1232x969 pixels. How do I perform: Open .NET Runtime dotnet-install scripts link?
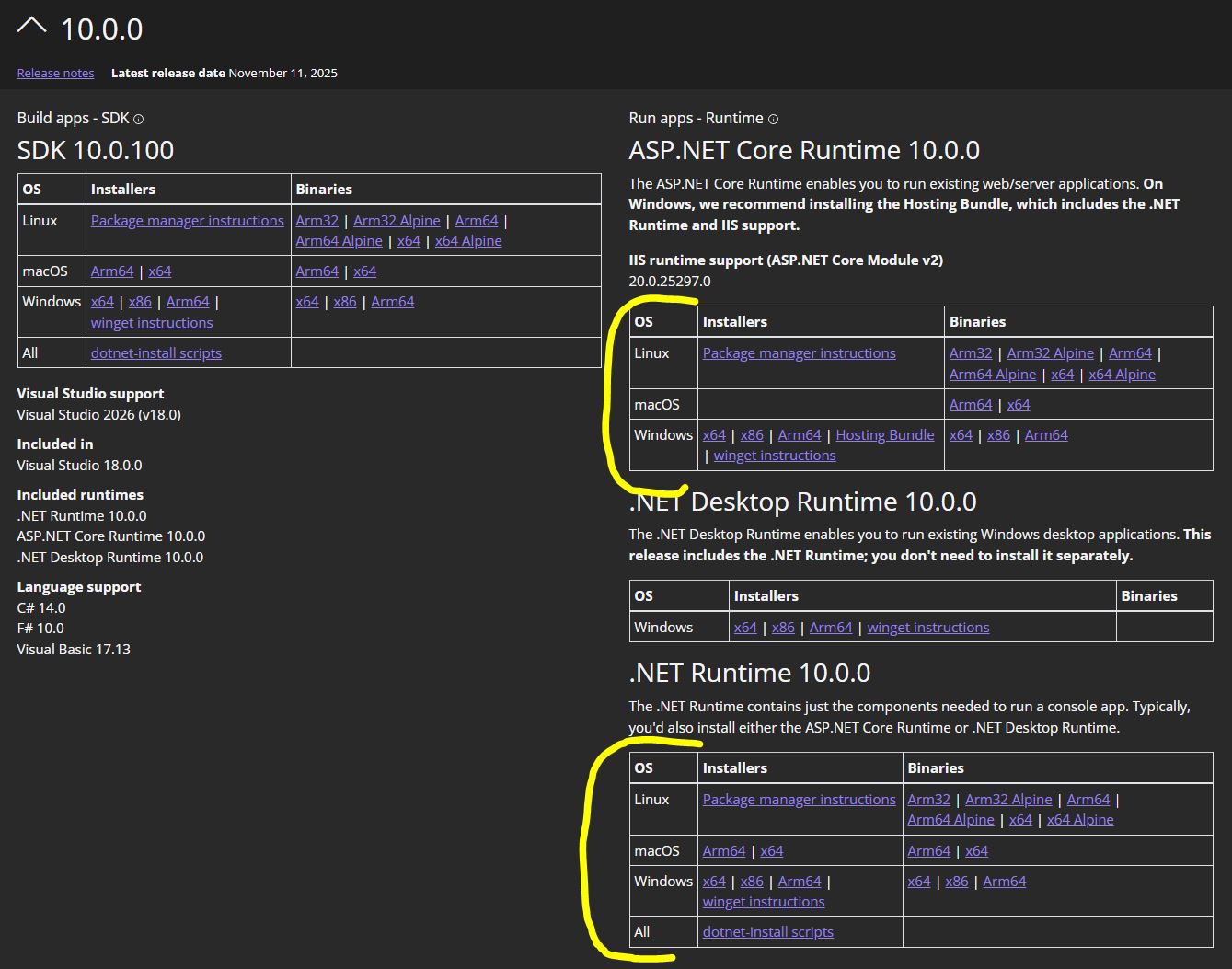click(x=768, y=932)
